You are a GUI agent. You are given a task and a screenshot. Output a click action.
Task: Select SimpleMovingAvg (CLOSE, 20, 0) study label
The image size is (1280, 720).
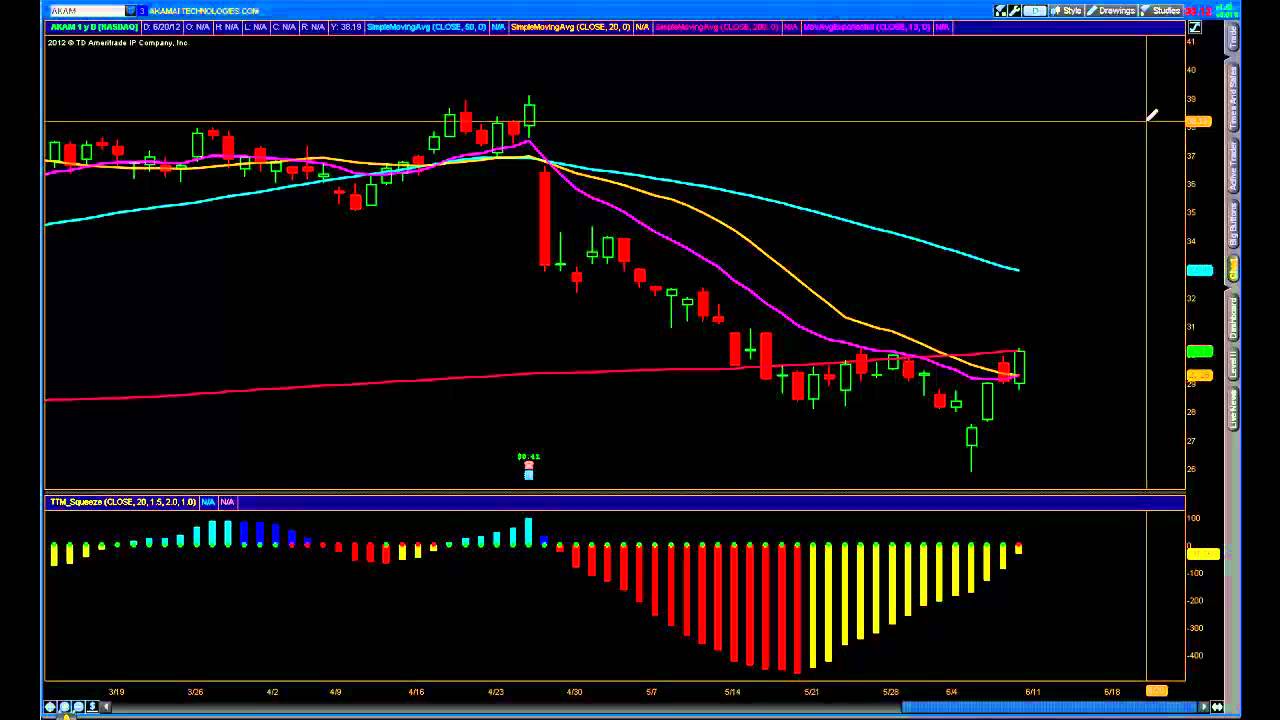pyautogui.click(x=570, y=27)
